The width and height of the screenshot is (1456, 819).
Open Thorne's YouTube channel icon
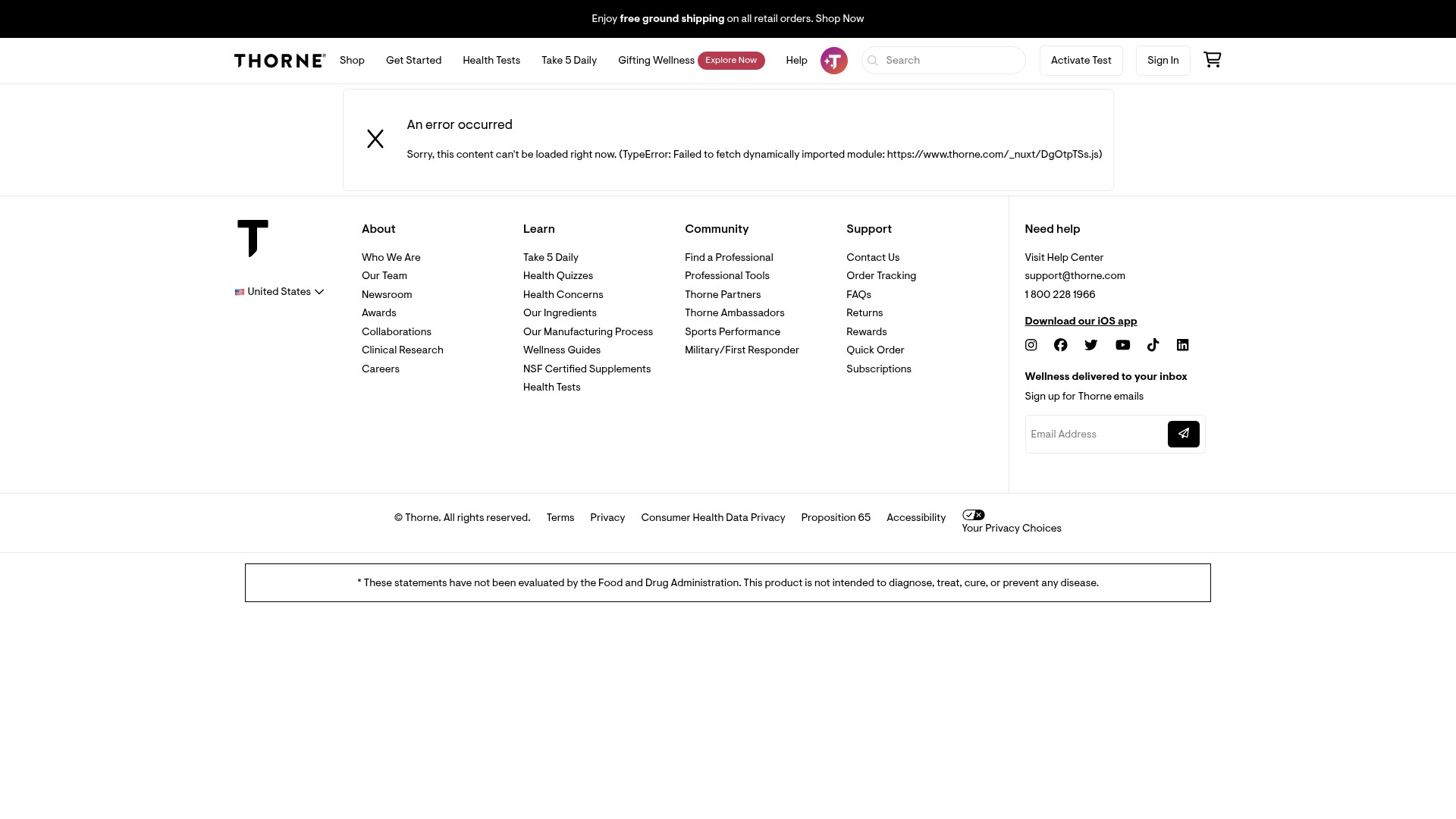pos(1122,345)
